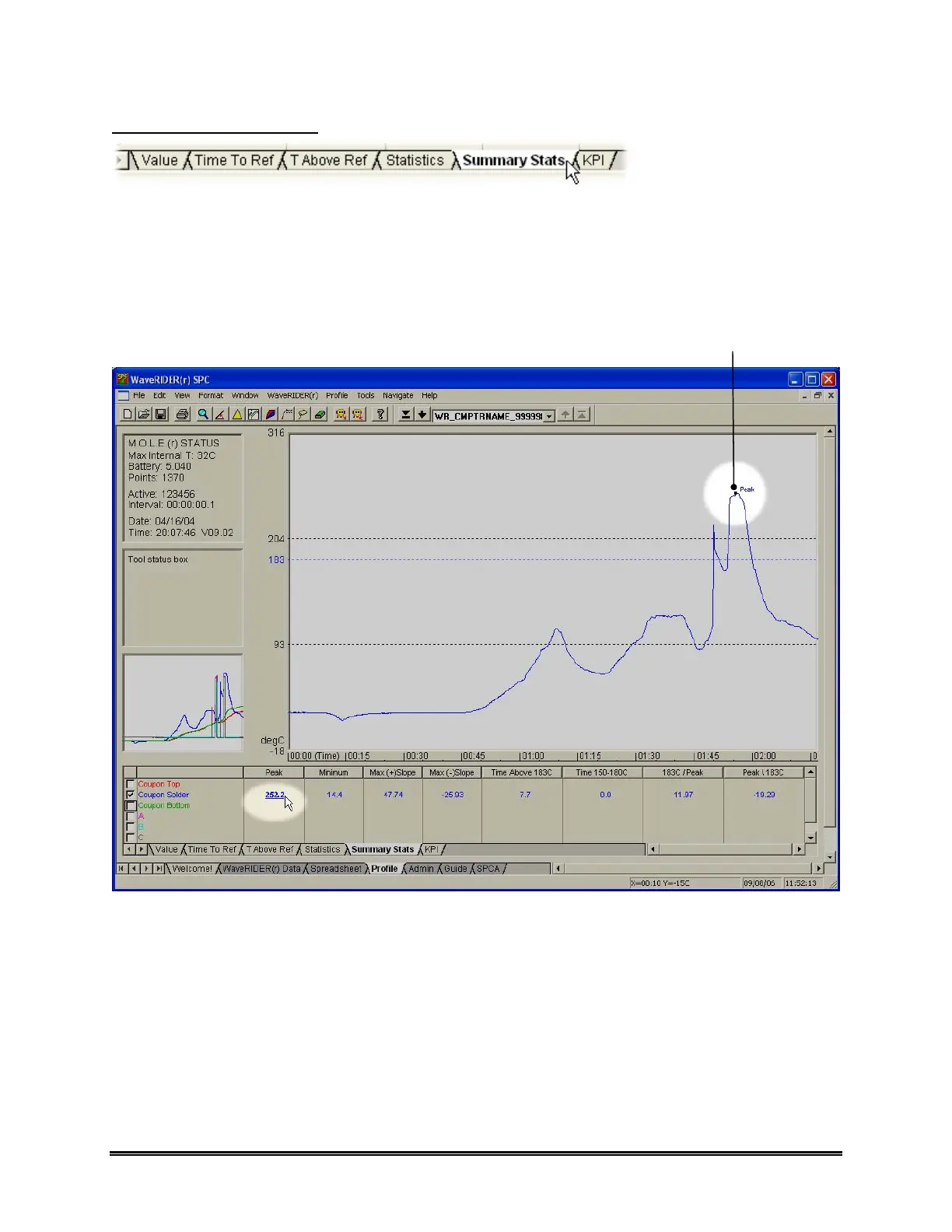Open the WR_CMPTRNAME combo box dropdown arrow
952x1232 pixels.
pyautogui.click(x=549, y=416)
